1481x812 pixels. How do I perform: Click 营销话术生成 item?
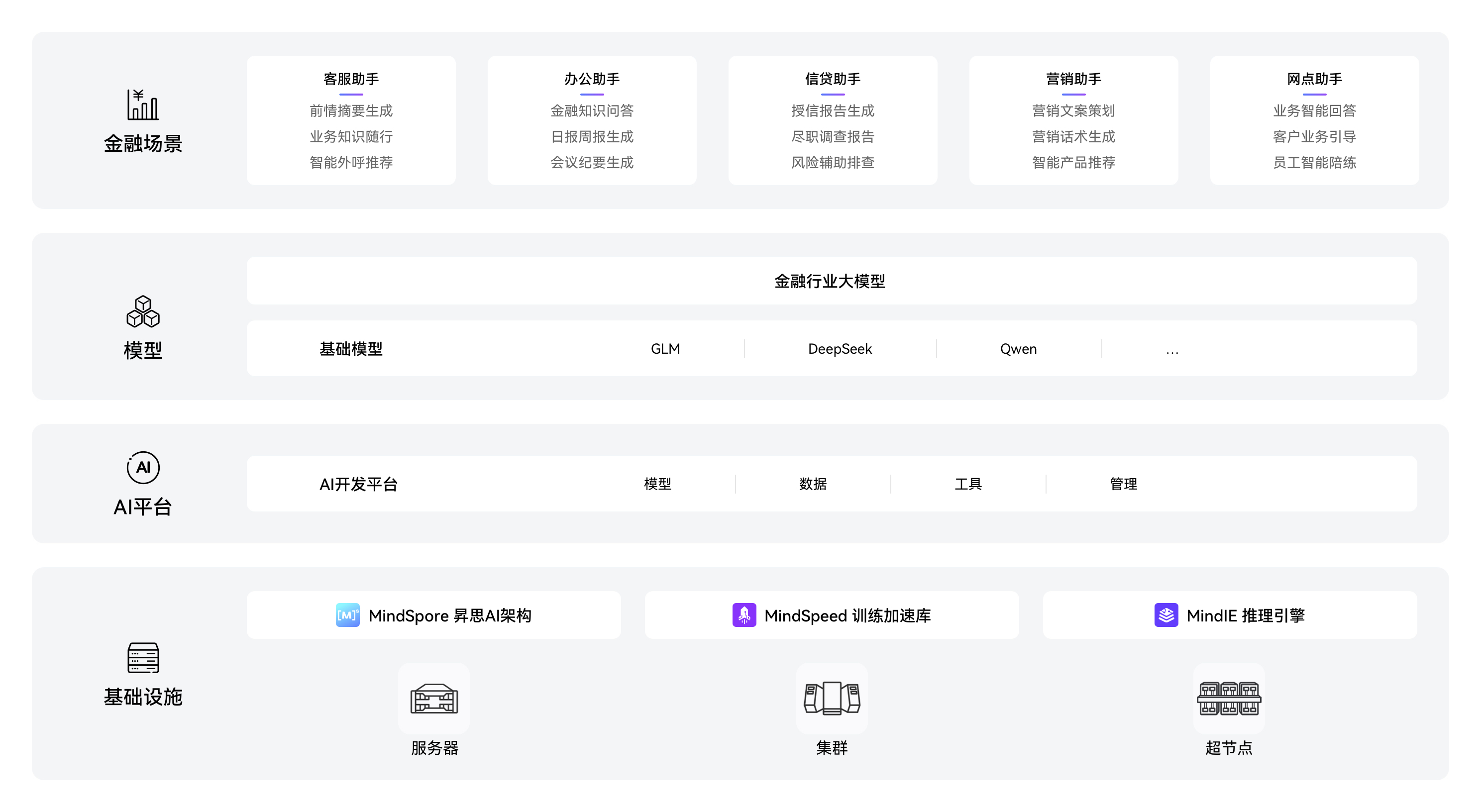(1073, 136)
